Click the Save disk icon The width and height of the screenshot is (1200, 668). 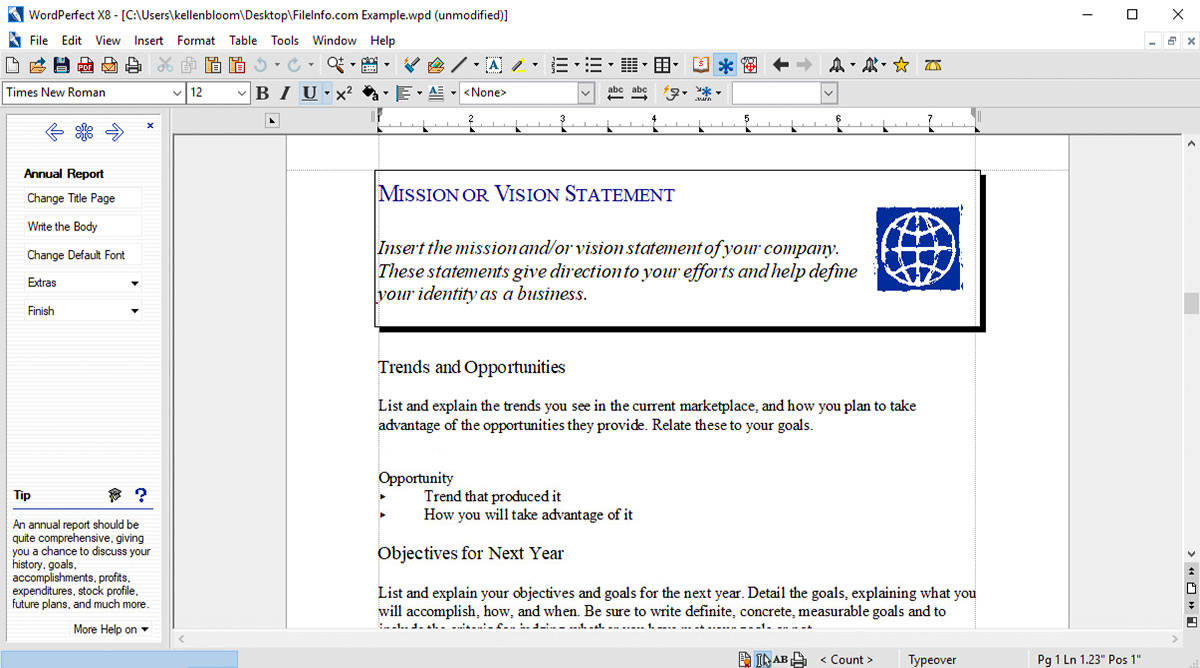pyautogui.click(x=61, y=66)
